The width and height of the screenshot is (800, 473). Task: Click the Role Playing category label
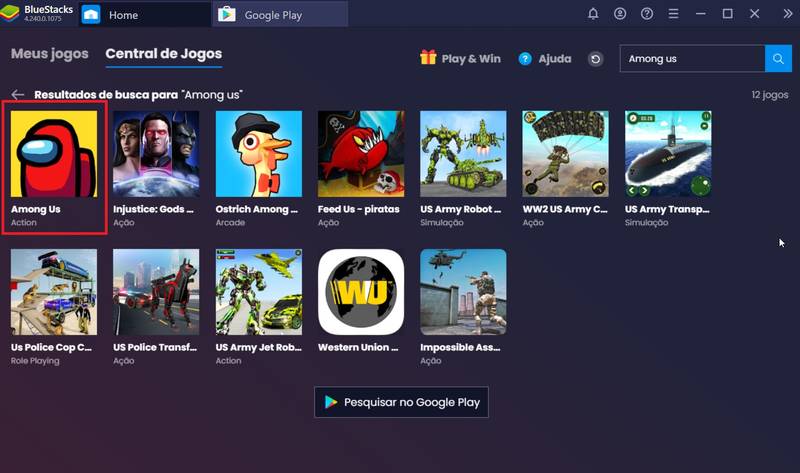coord(35,361)
